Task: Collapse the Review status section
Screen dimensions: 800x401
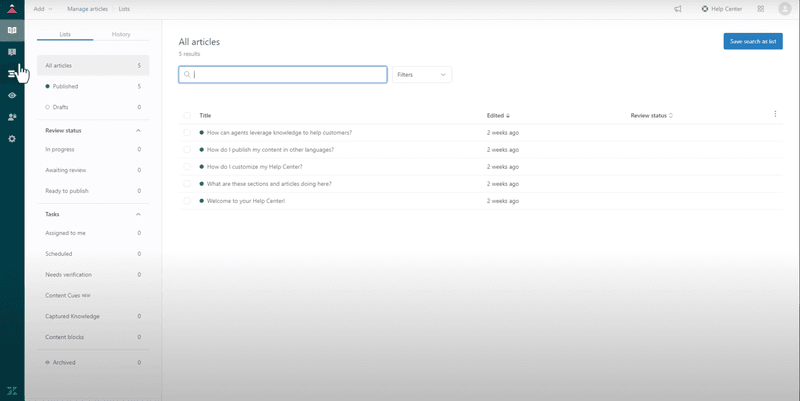Action: (138, 131)
